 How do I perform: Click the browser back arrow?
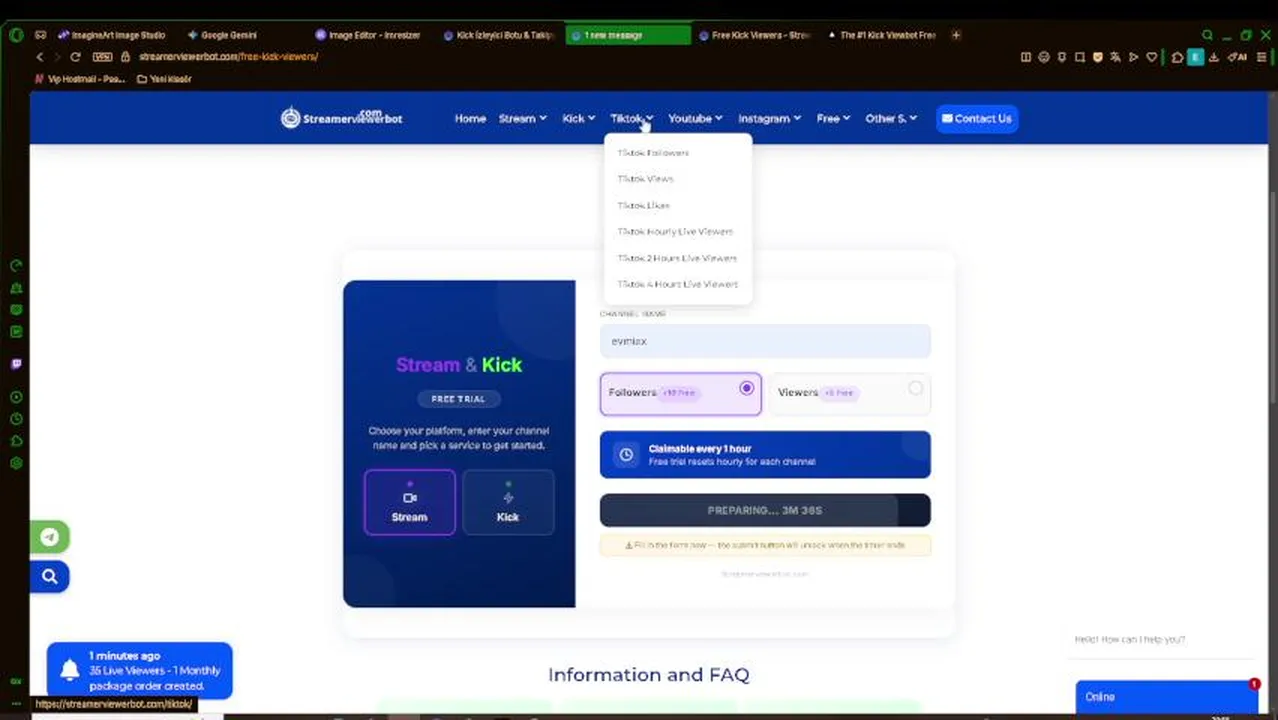click(40, 57)
